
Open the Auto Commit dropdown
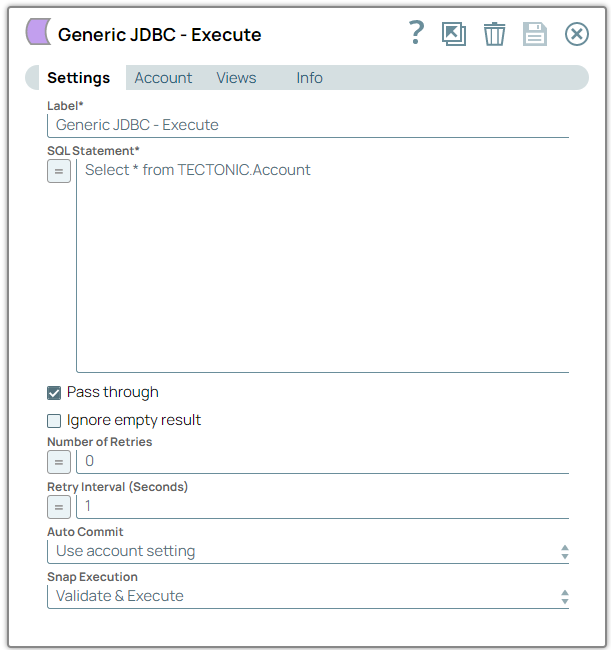click(308, 551)
